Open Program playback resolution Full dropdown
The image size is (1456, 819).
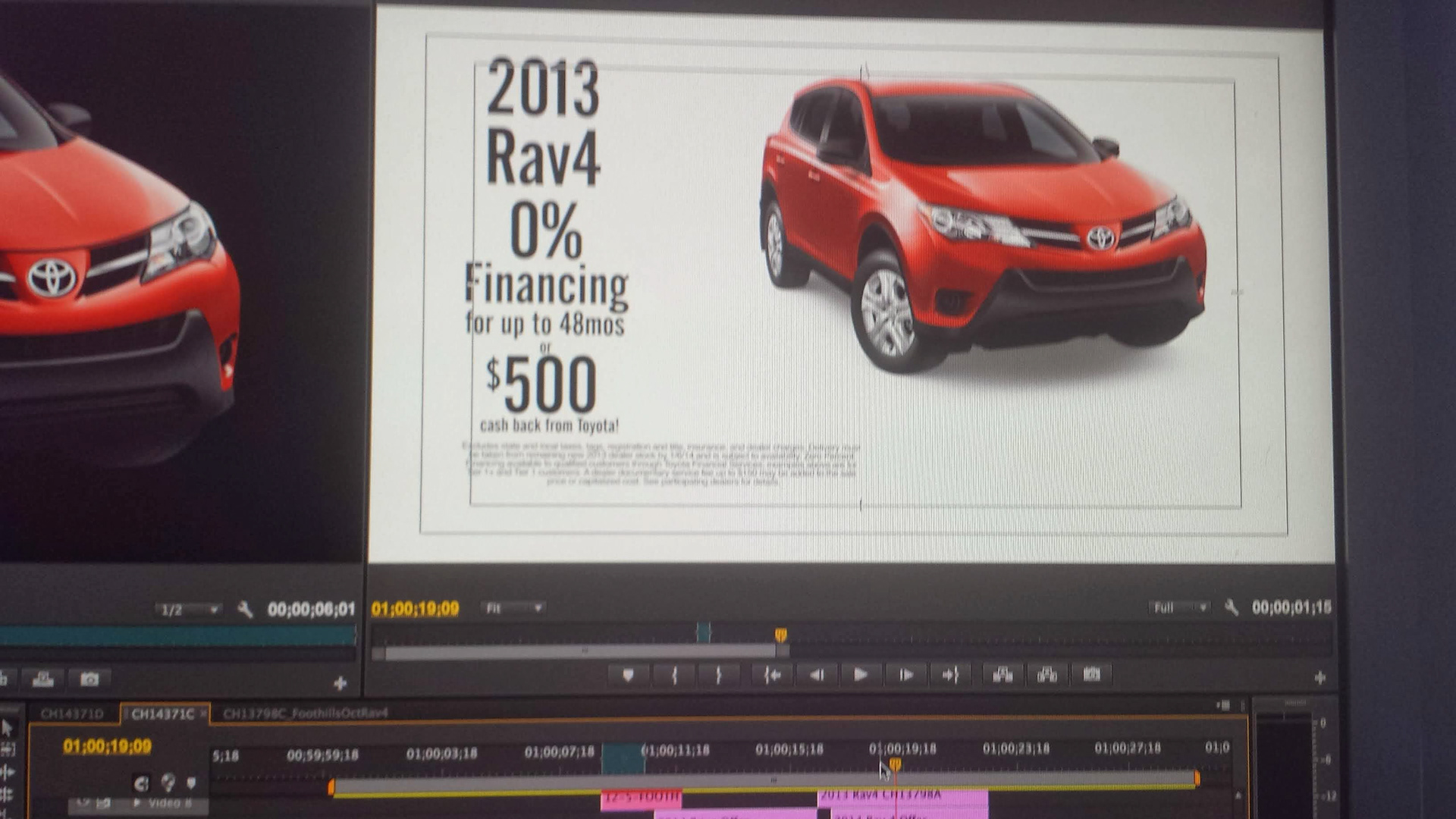(x=1179, y=607)
